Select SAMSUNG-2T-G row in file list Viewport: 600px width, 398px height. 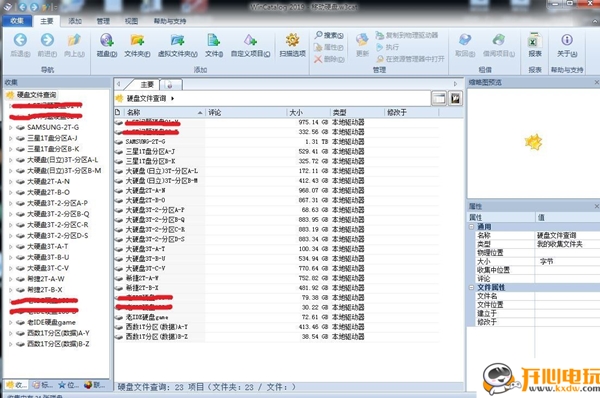277,142
